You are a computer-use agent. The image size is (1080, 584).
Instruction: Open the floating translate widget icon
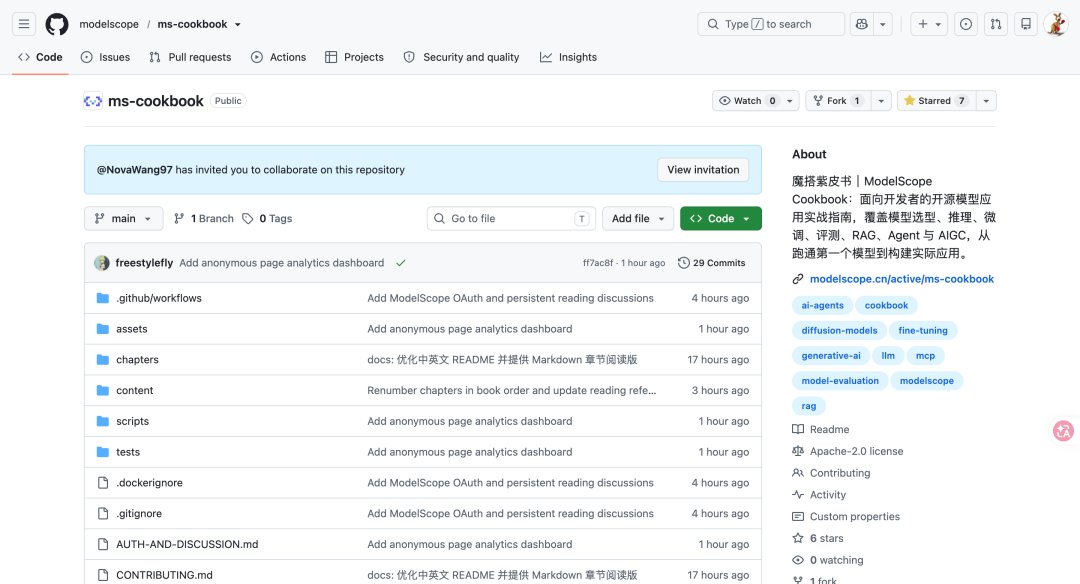click(x=1063, y=431)
